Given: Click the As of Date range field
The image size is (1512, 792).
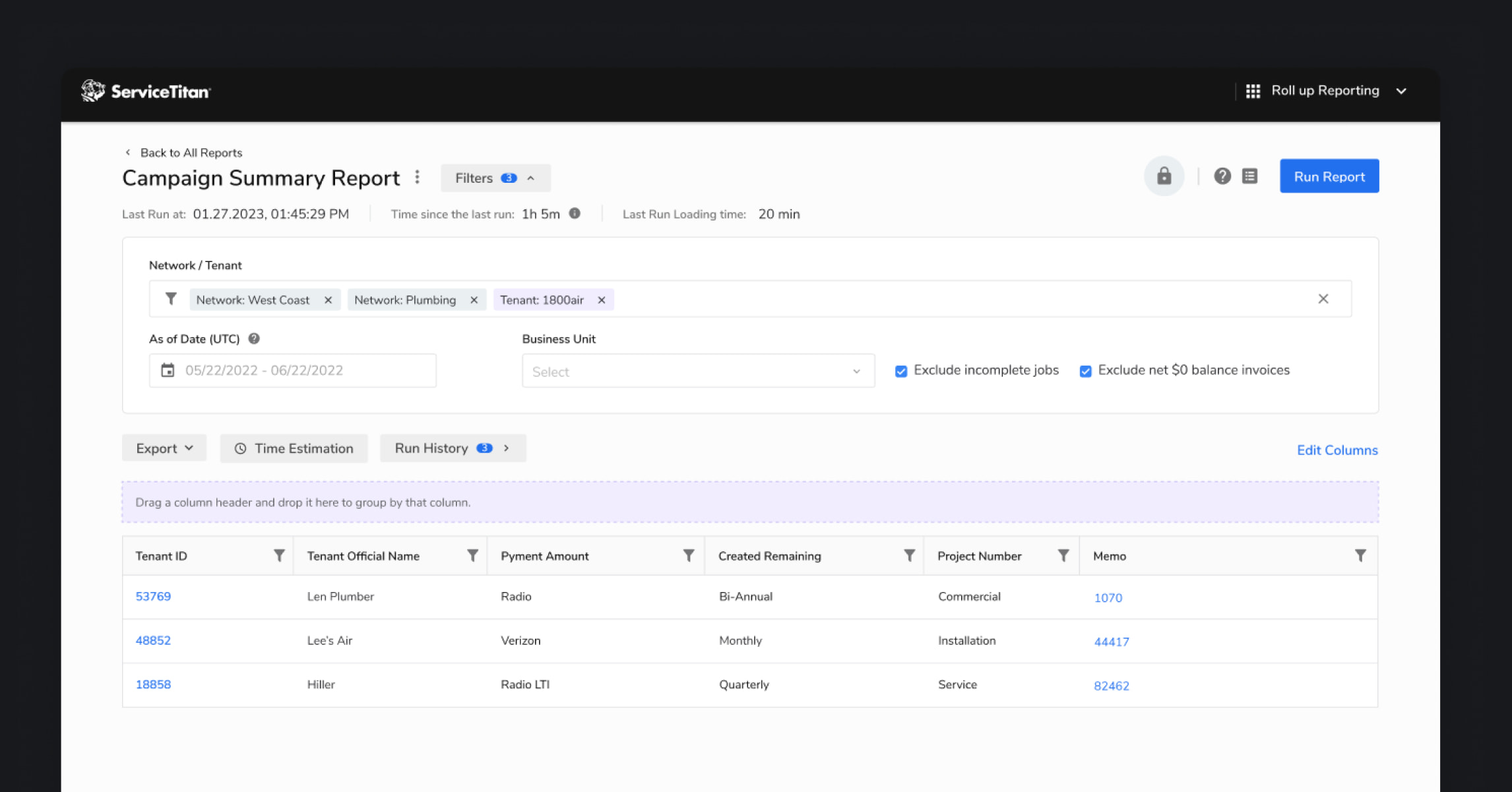Looking at the screenshot, I should tap(292, 370).
